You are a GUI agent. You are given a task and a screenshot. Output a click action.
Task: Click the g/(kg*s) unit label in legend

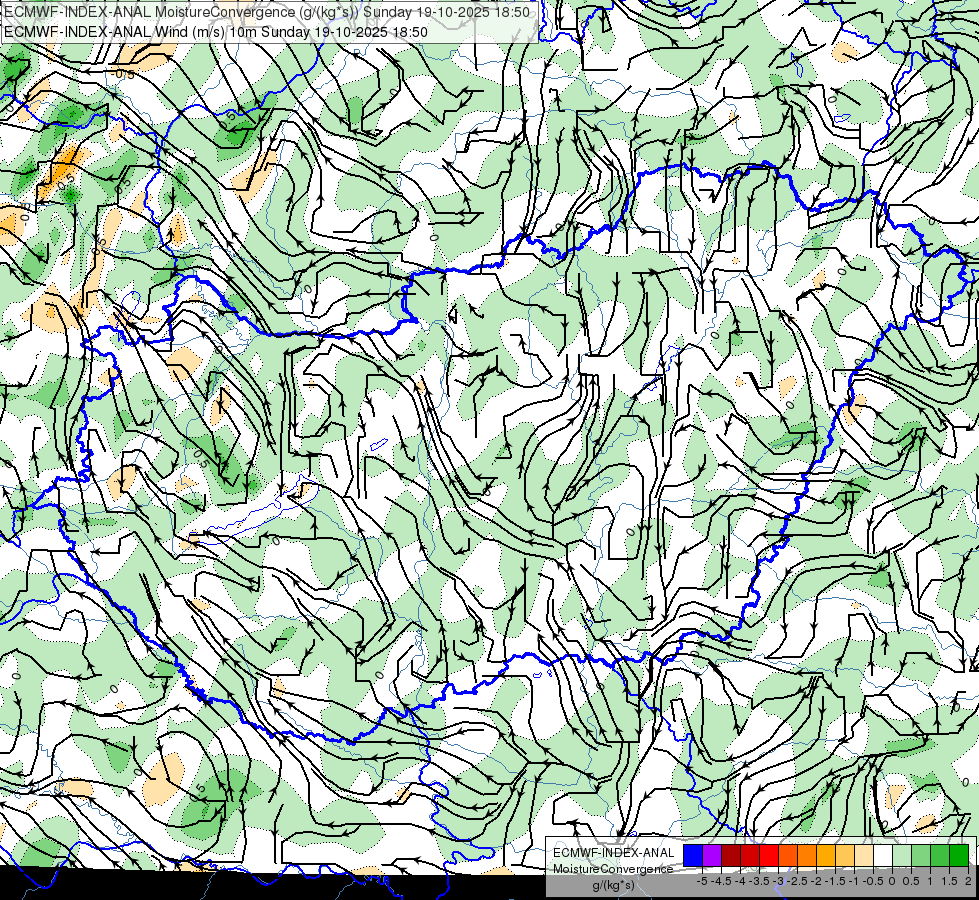614,886
